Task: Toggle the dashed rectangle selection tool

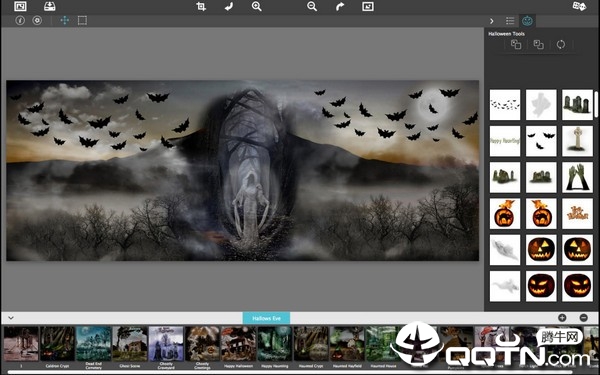Action: pos(82,20)
